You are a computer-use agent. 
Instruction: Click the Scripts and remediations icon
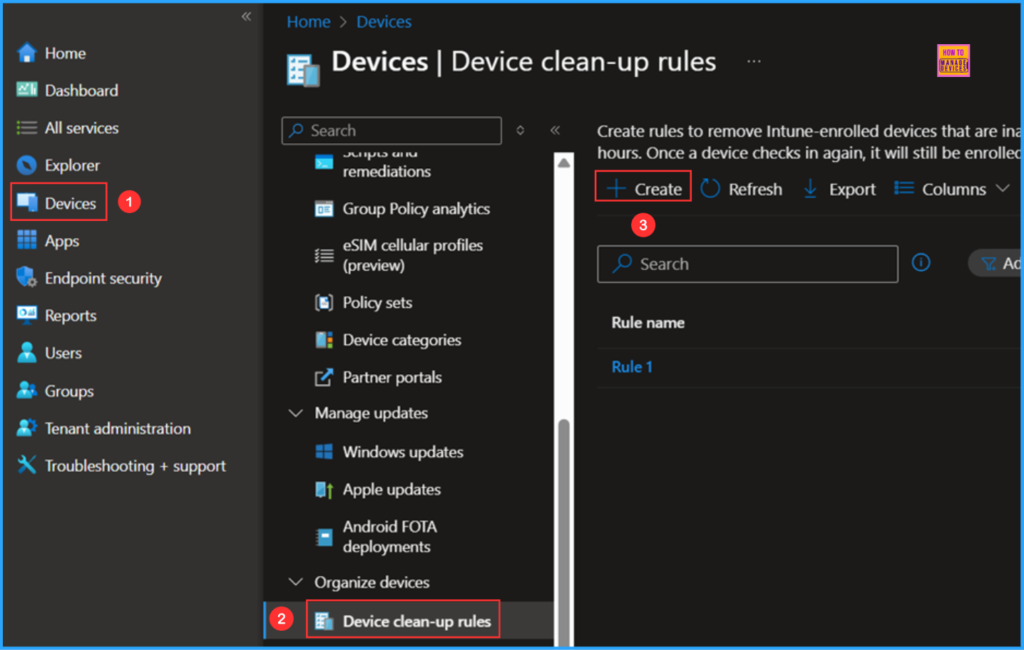coord(324,162)
